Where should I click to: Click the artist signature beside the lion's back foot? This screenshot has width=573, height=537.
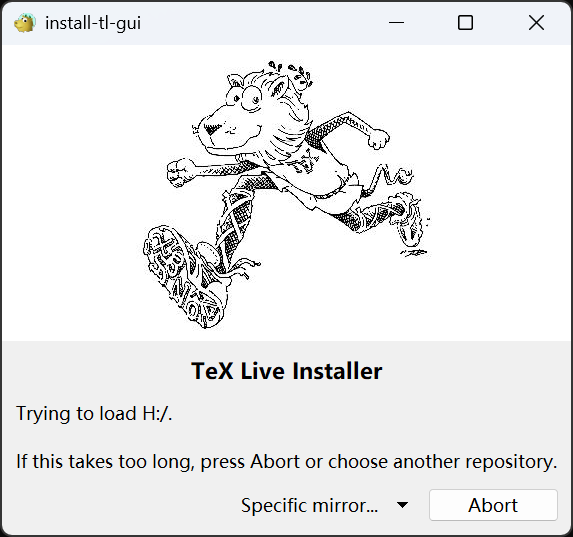tap(414, 253)
